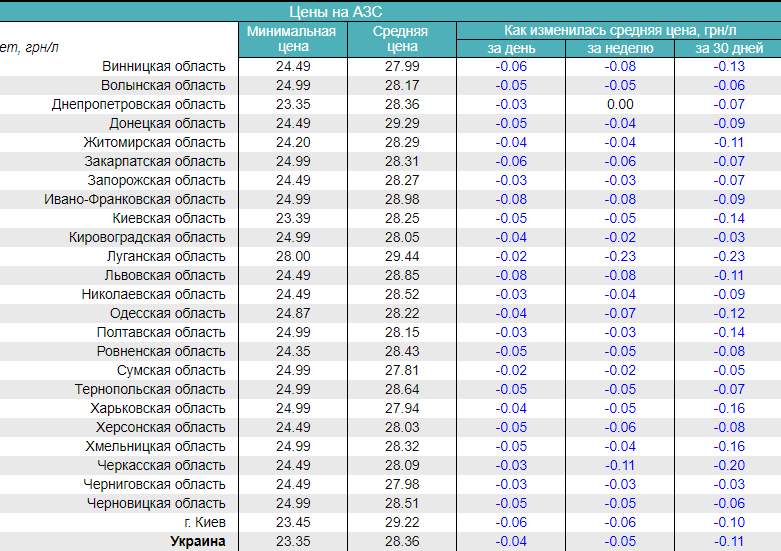Select Донецкая область average price 29.29
This screenshot has width=781, height=551.
click(x=402, y=123)
